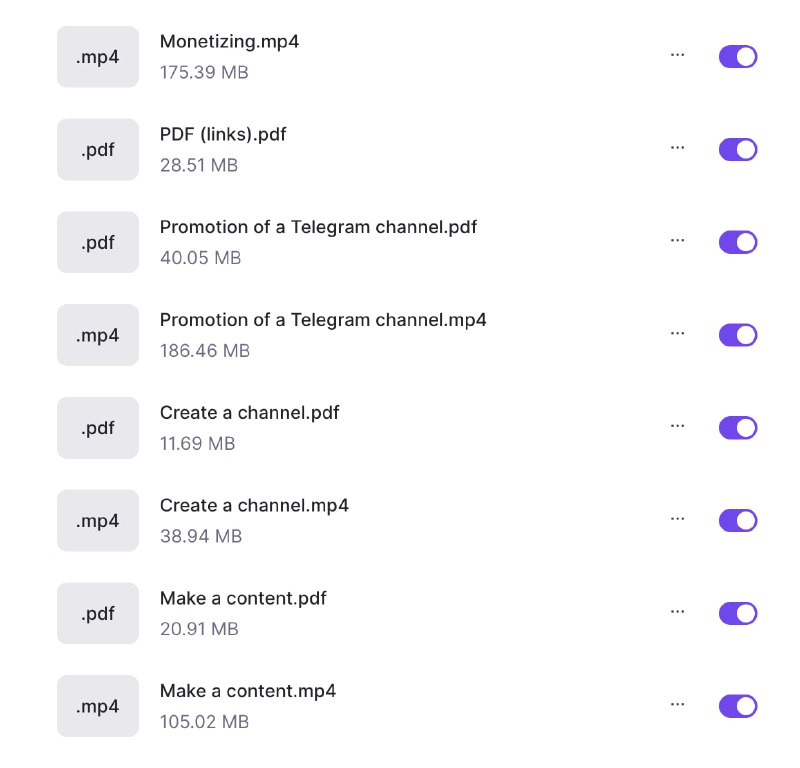
Task: Open the options menu for Monetizing.mp4
Action: [x=678, y=55]
